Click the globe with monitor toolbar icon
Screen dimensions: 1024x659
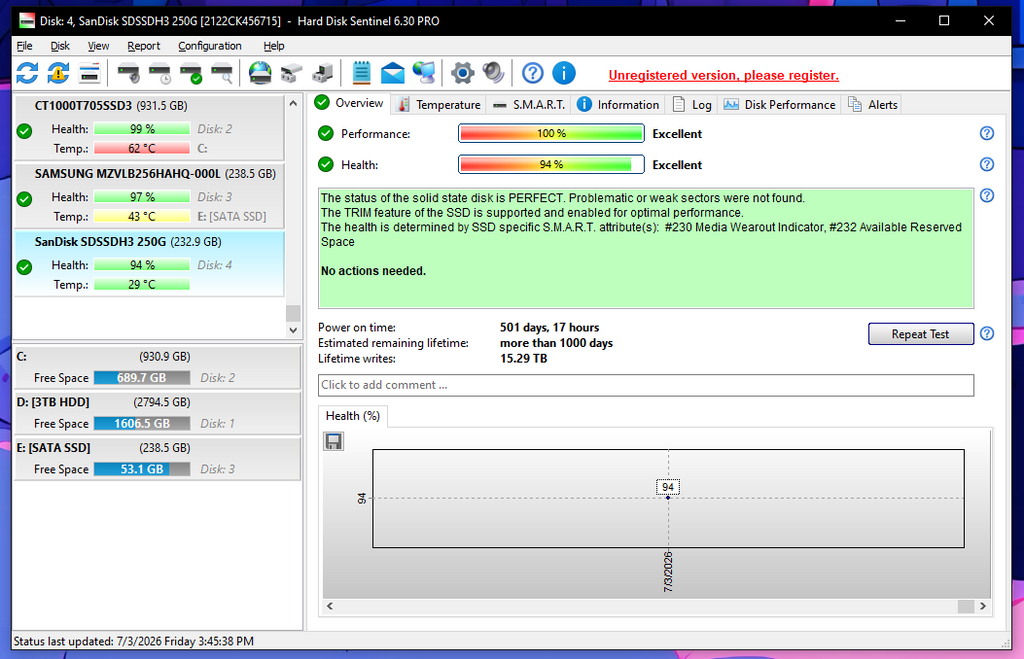pyautogui.click(x=424, y=73)
